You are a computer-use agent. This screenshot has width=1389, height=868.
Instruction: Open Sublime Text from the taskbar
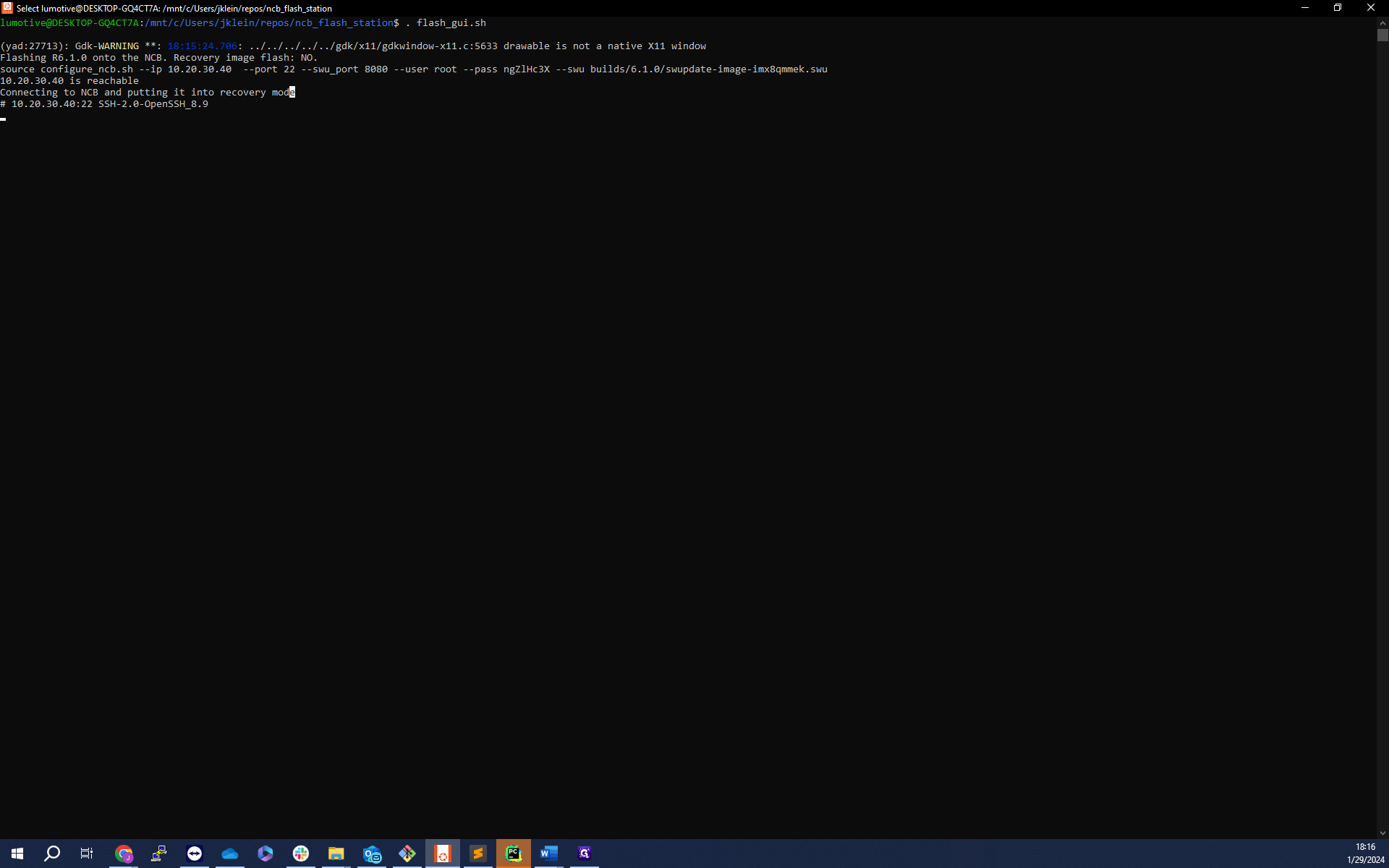[478, 854]
